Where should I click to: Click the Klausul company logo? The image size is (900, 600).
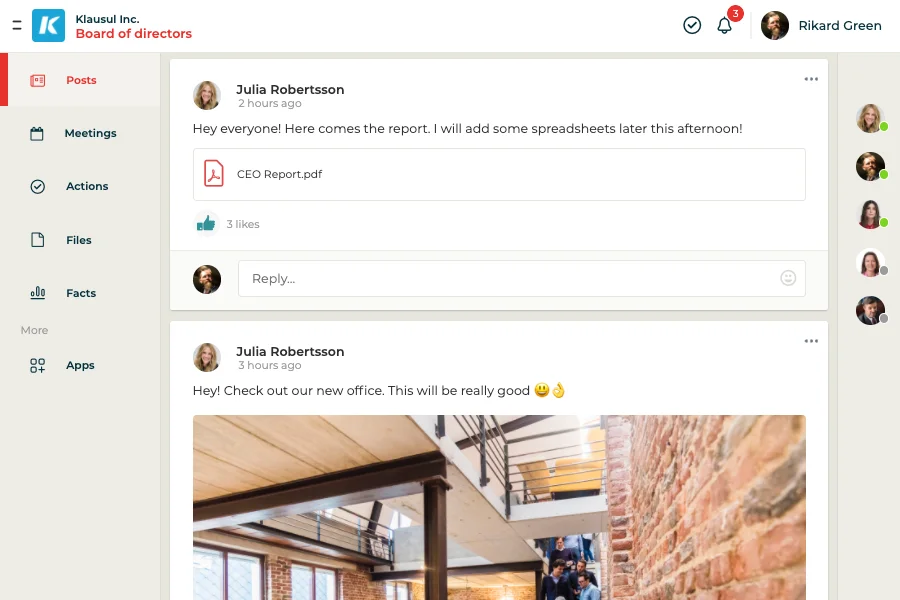click(x=48, y=25)
